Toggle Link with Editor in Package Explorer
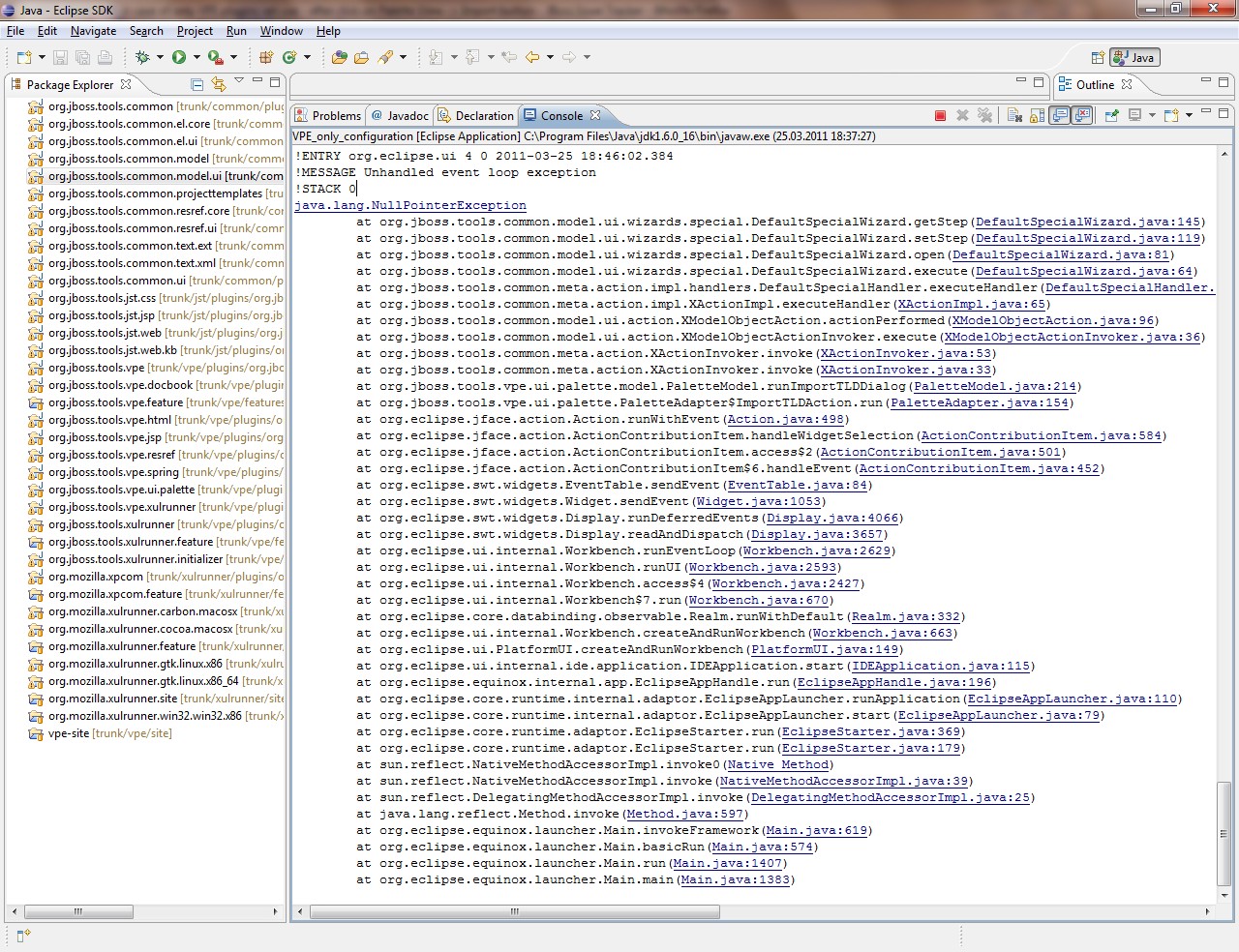This screenshot has height=952, width=1239. (x=219, y=85)
